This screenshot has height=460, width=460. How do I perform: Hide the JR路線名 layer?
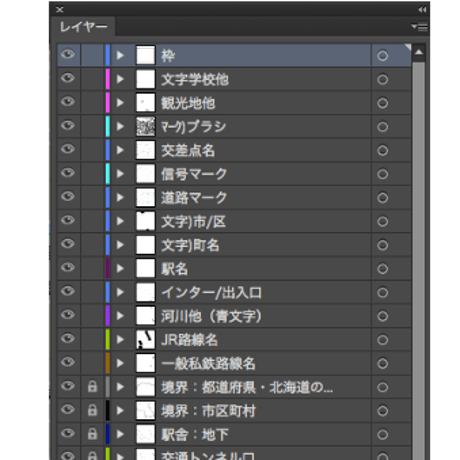click(68, 339)
